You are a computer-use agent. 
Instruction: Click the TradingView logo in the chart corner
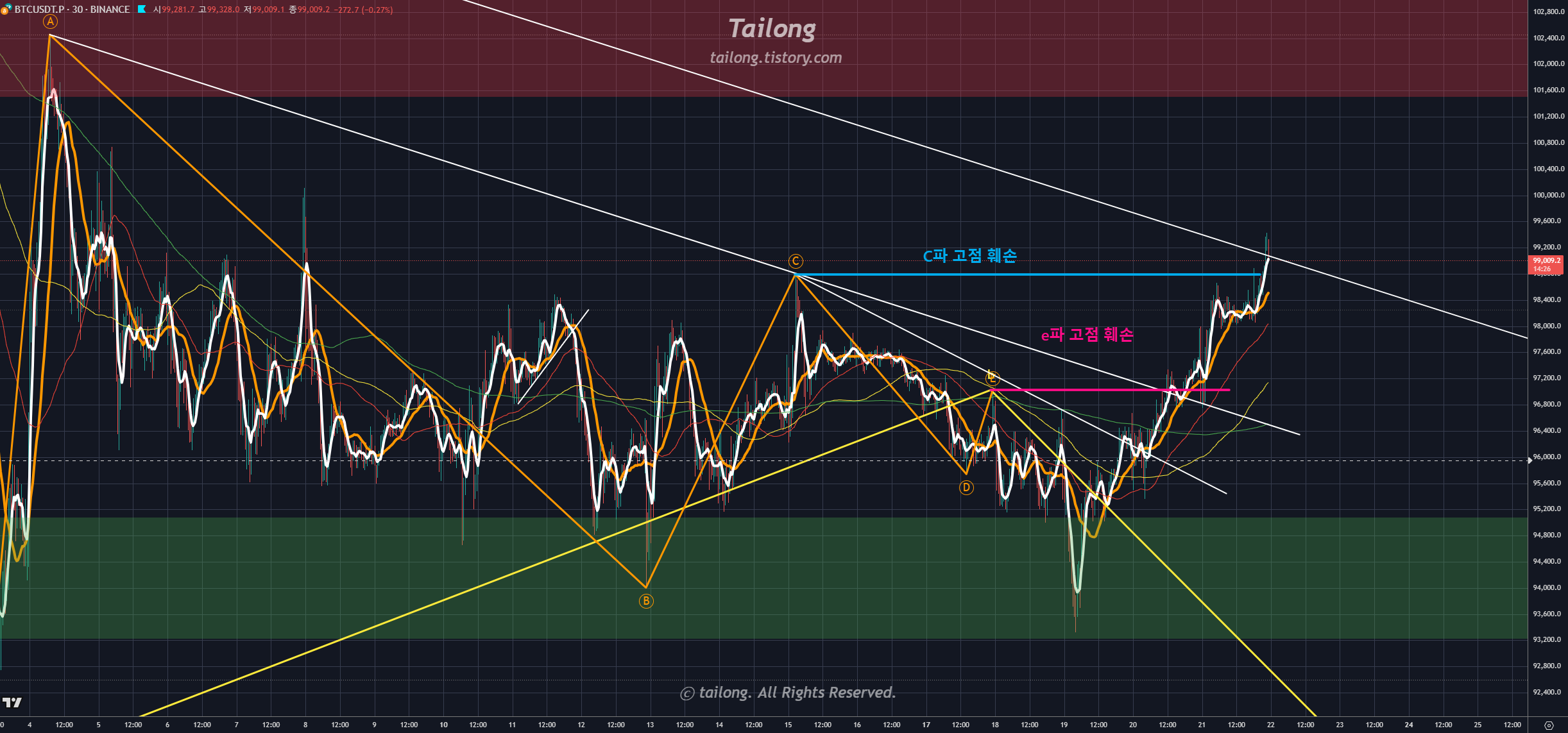click(12, 703)
